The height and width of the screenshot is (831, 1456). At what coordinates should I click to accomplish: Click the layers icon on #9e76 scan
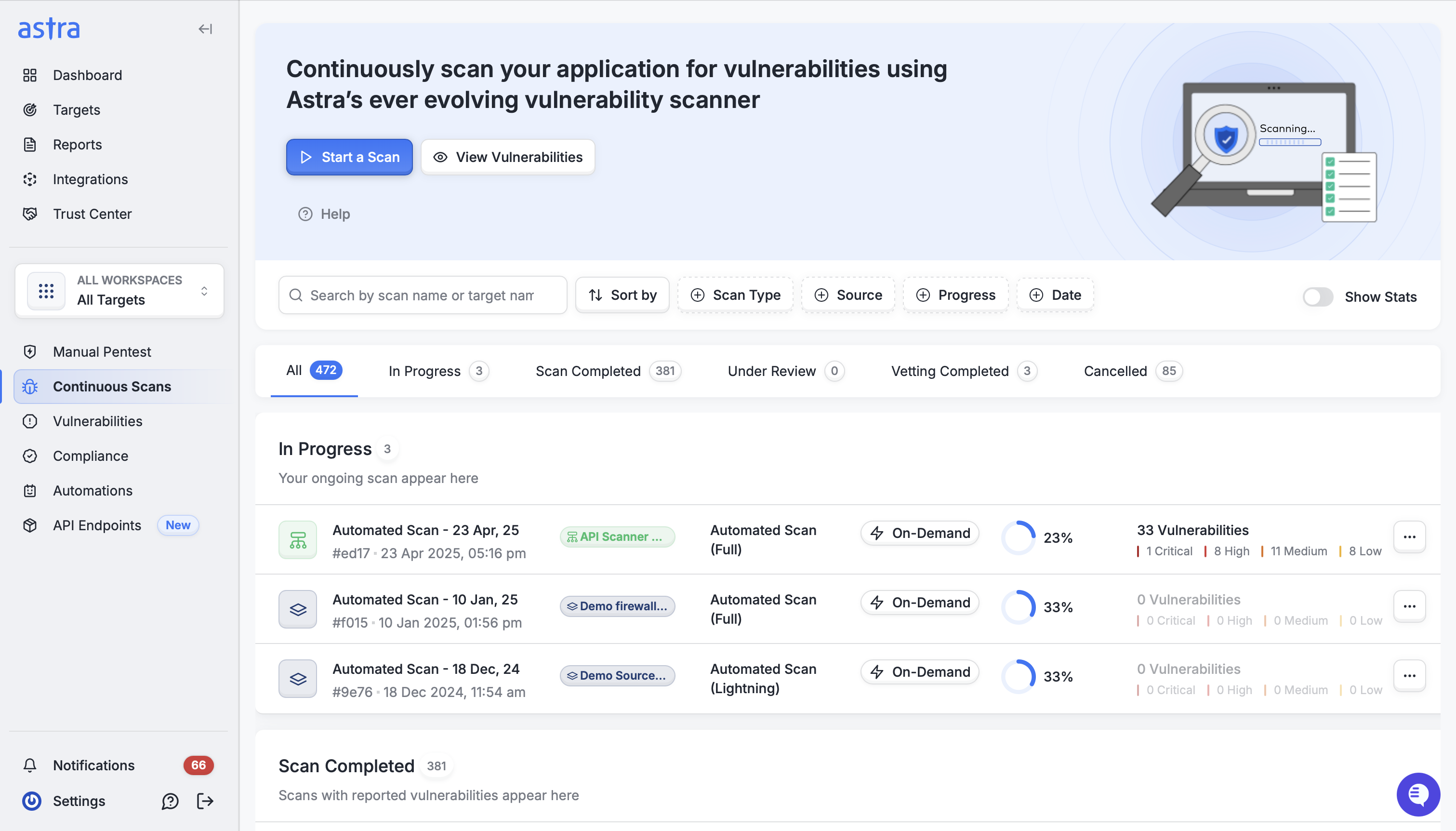[298, 679]
